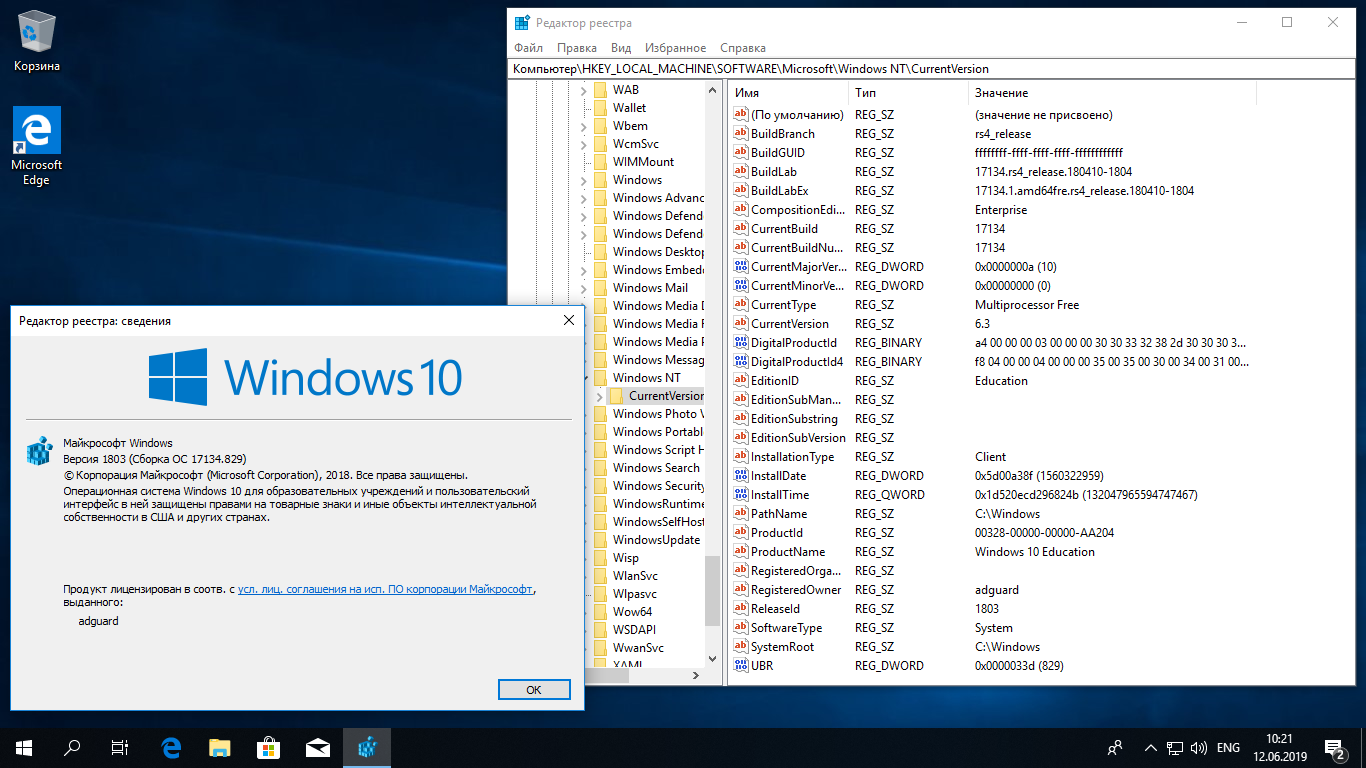Click the ProductName value icon
The width and height of the screenshot is (1366, 768).
pyautogui.click(x=741, y=551)
